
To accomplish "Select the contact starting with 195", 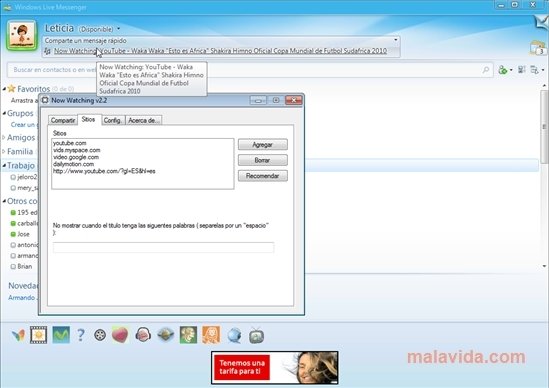I will (x=23, y=213).
